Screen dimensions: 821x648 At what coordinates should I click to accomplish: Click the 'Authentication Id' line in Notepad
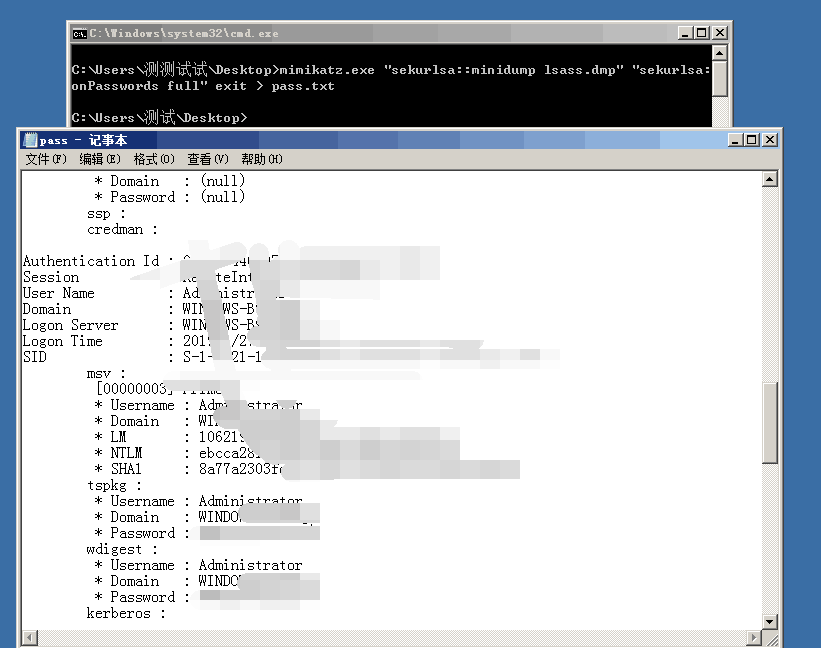coord(152,261)
